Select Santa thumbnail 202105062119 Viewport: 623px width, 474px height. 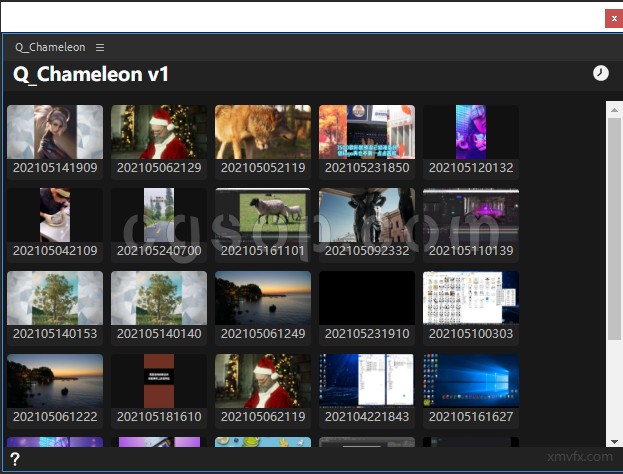coord(263,389)
